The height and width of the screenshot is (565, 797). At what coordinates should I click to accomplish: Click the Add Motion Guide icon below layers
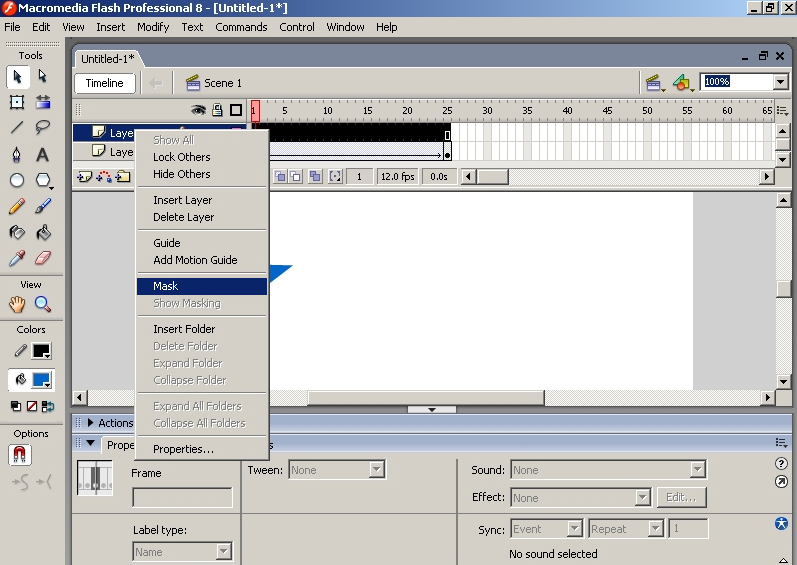pos(104,177)
